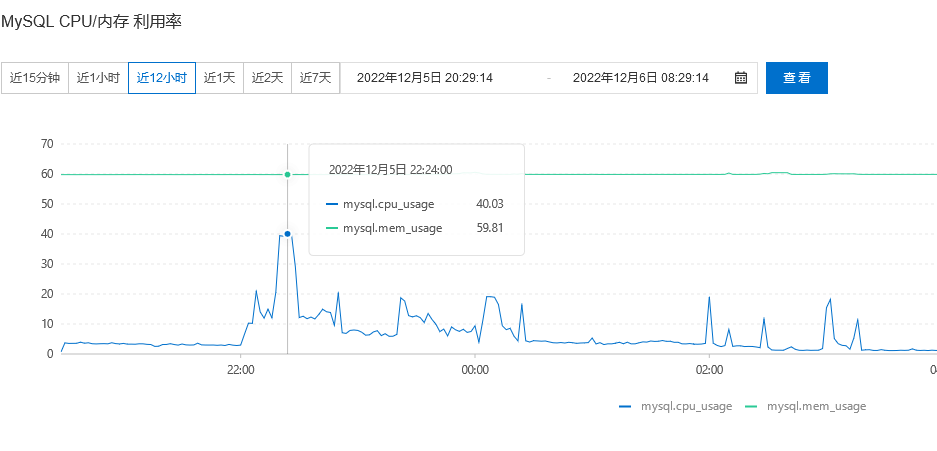The width and height of the screenshot is (937, 451).
Task: Click the 22:00 label on x-axis
Action: click(x=240, y=370)
